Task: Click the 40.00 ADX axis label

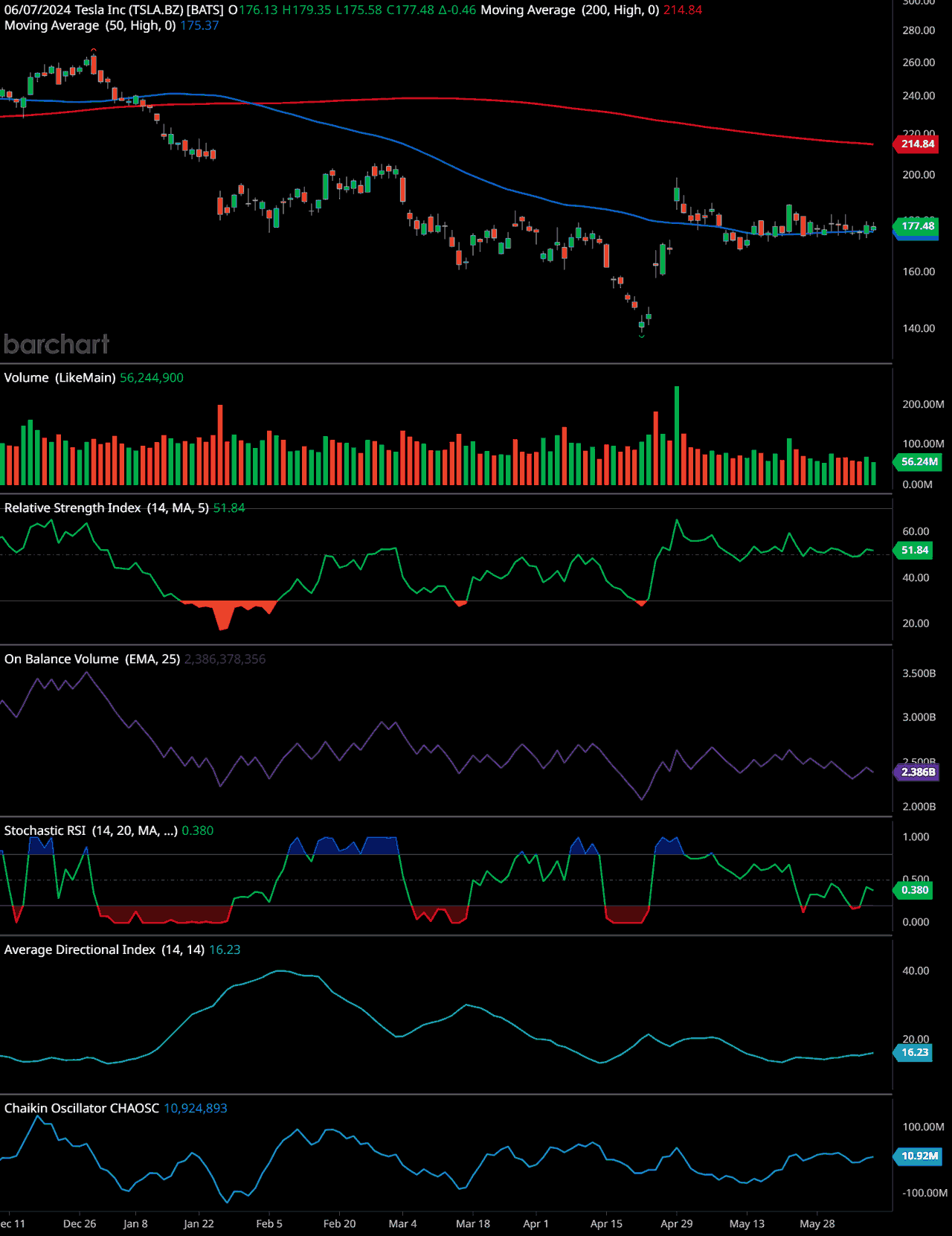Action: tap(916, 971)
